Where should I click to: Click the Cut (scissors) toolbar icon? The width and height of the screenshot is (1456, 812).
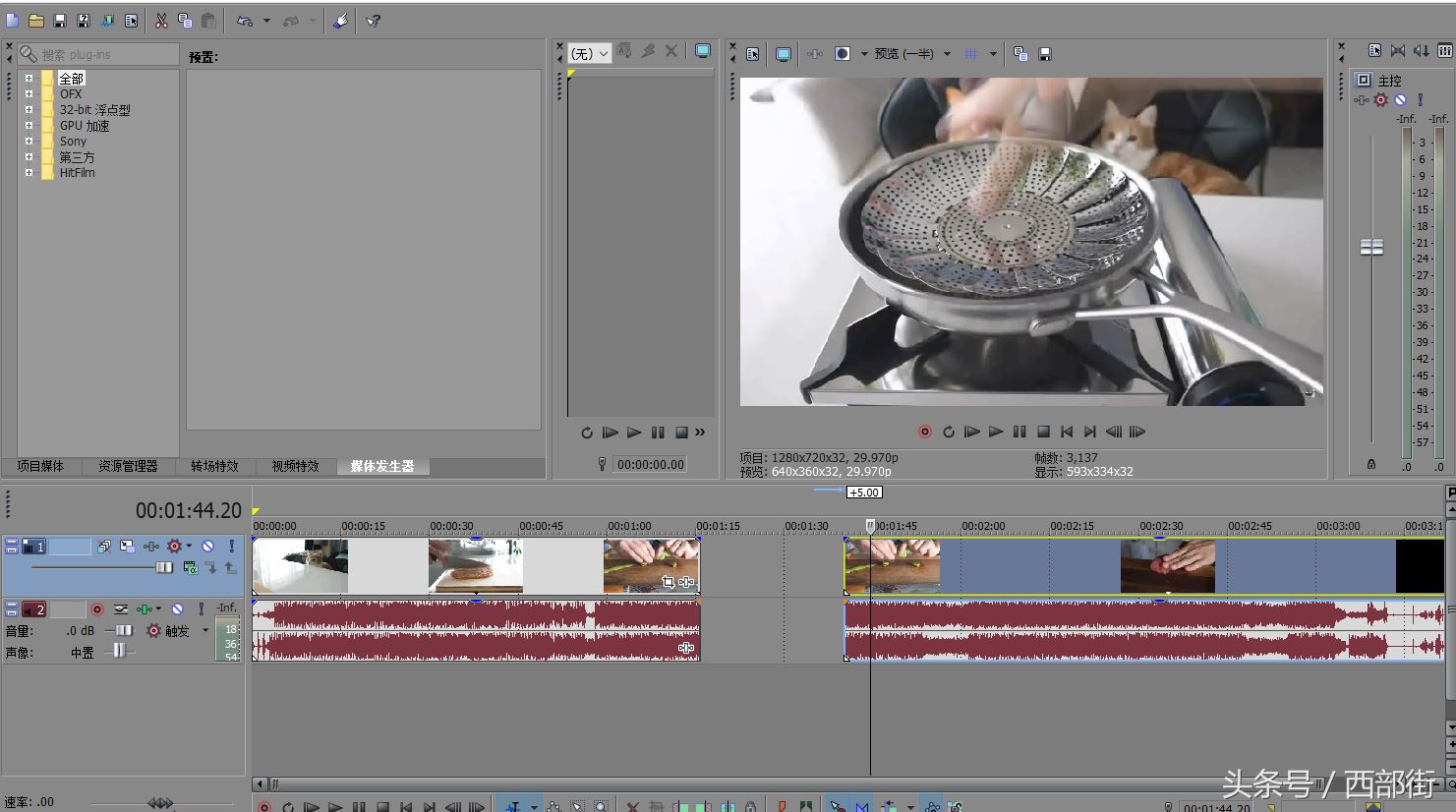[x=161, y=21]
